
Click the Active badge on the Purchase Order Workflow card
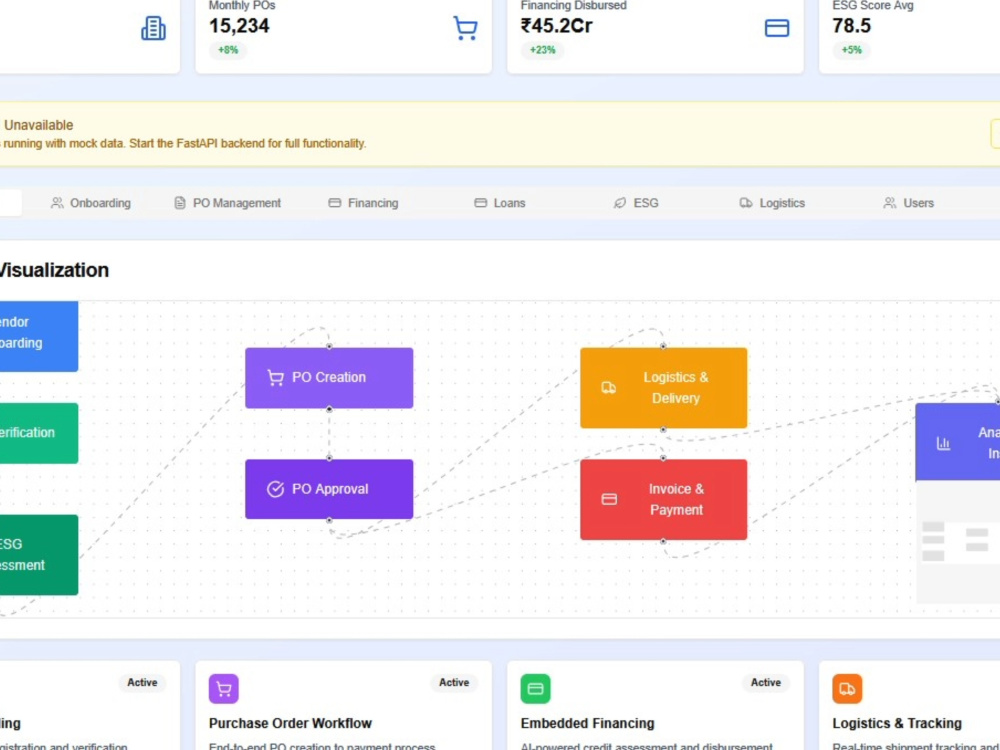click(454, 682)
